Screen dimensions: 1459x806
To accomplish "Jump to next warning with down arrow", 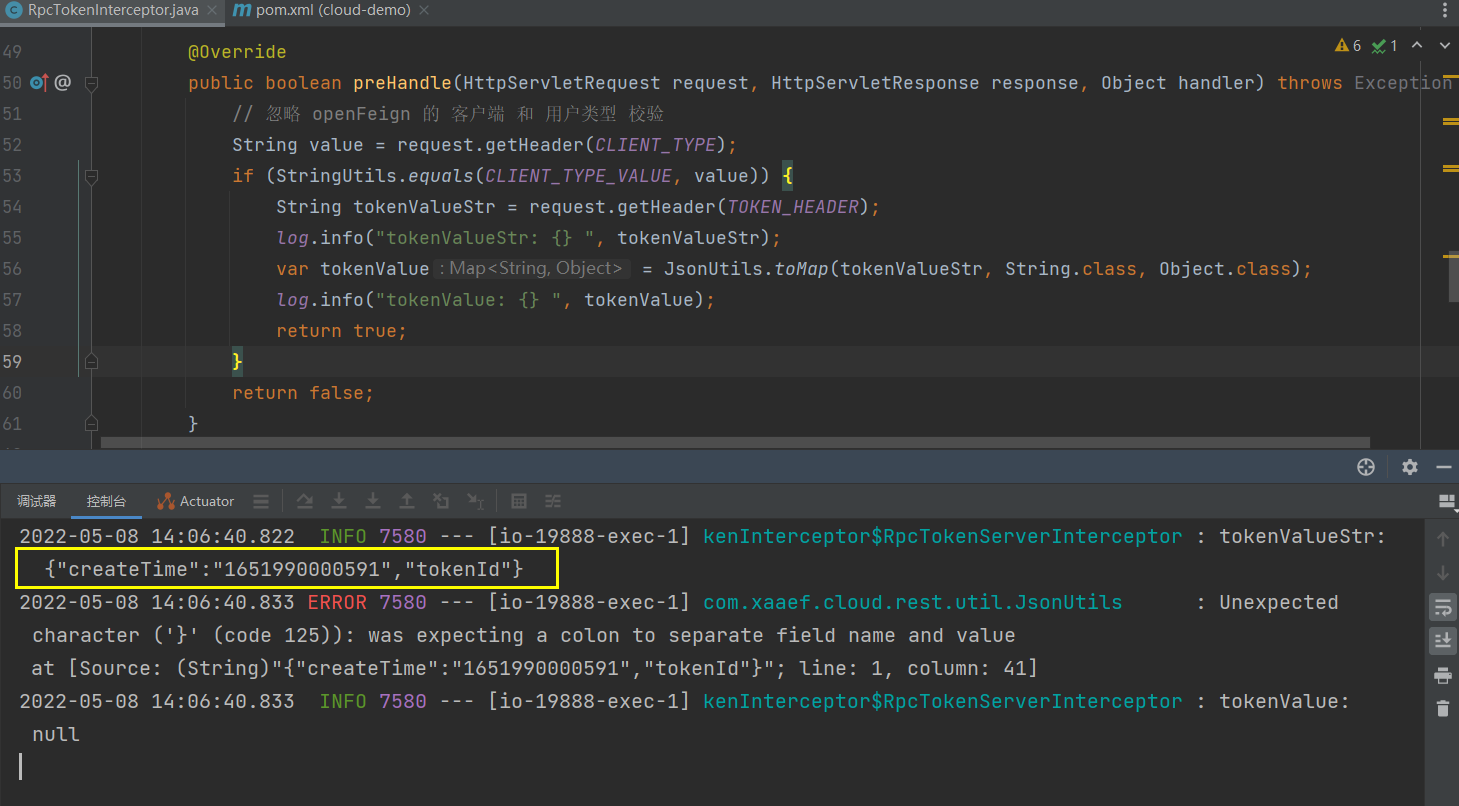I will coord(1444,45).
